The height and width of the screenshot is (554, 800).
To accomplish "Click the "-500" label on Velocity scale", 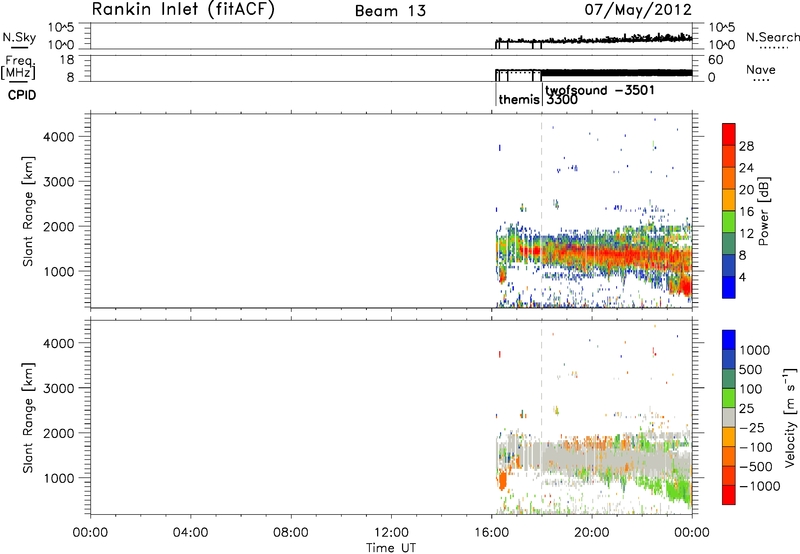I will pos(755,467).
